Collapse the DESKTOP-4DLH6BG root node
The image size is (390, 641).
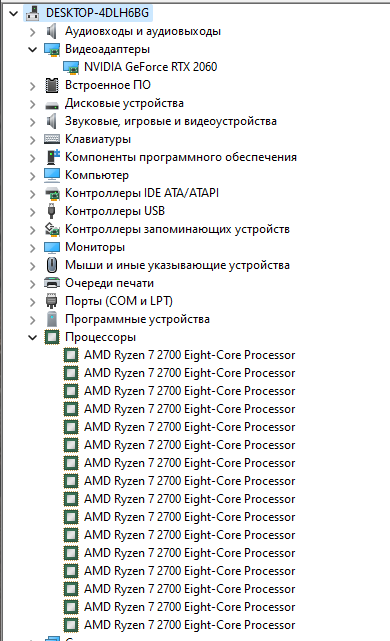[14, 13]
